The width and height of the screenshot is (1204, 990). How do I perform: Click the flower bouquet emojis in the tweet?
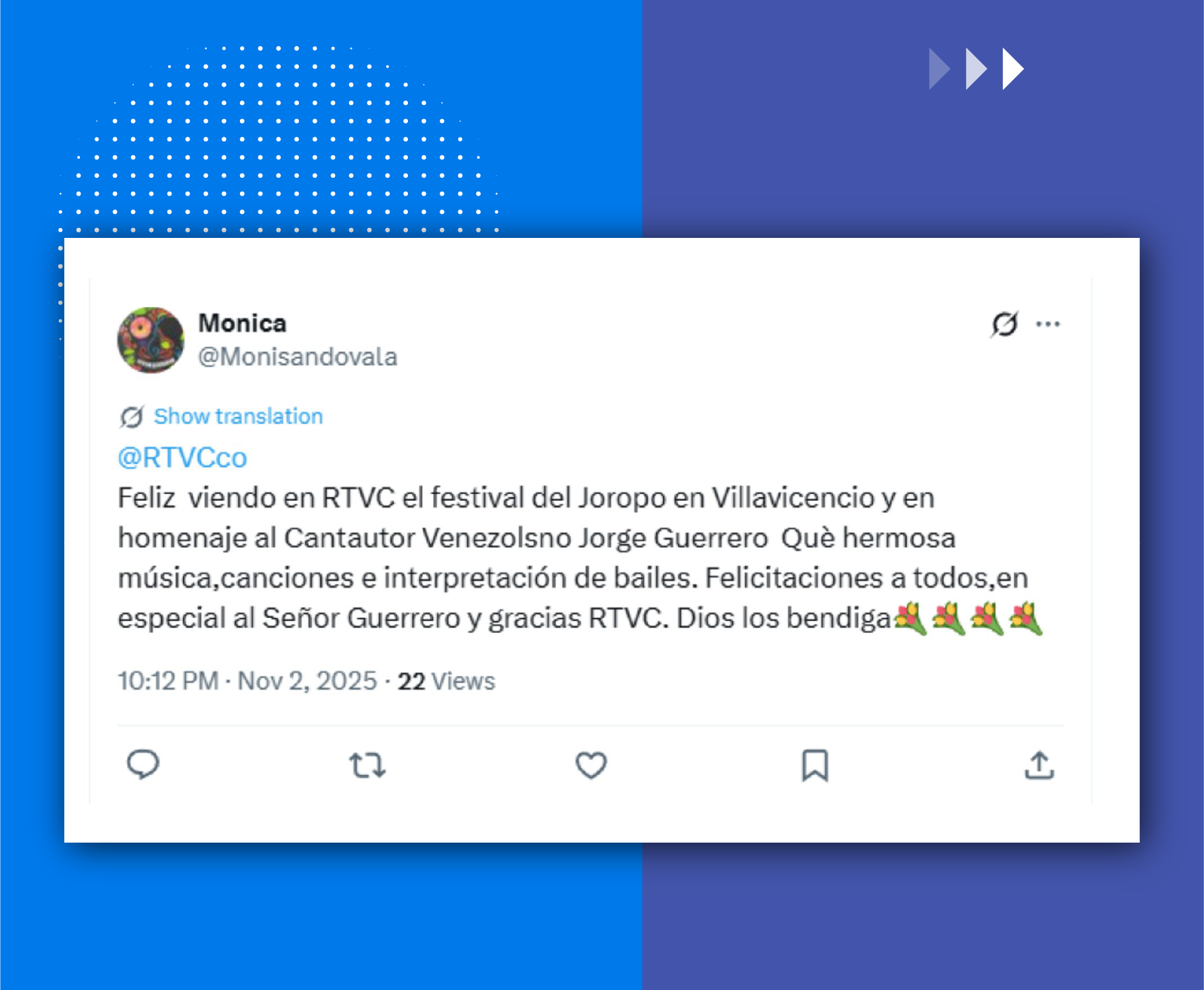click(x=968, y=619)
